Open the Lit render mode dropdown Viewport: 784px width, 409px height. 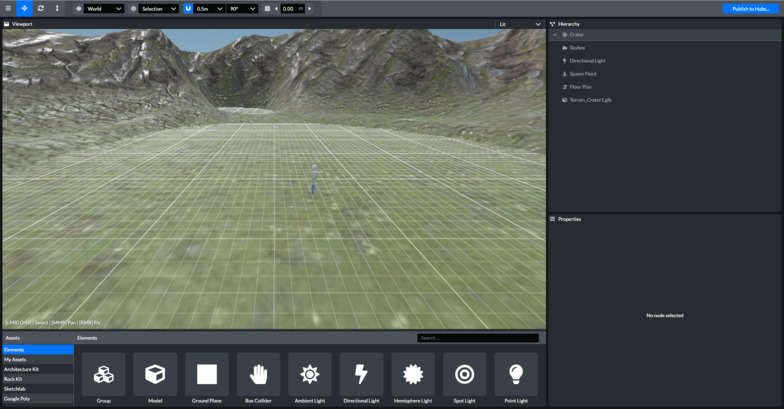point(520,24)
